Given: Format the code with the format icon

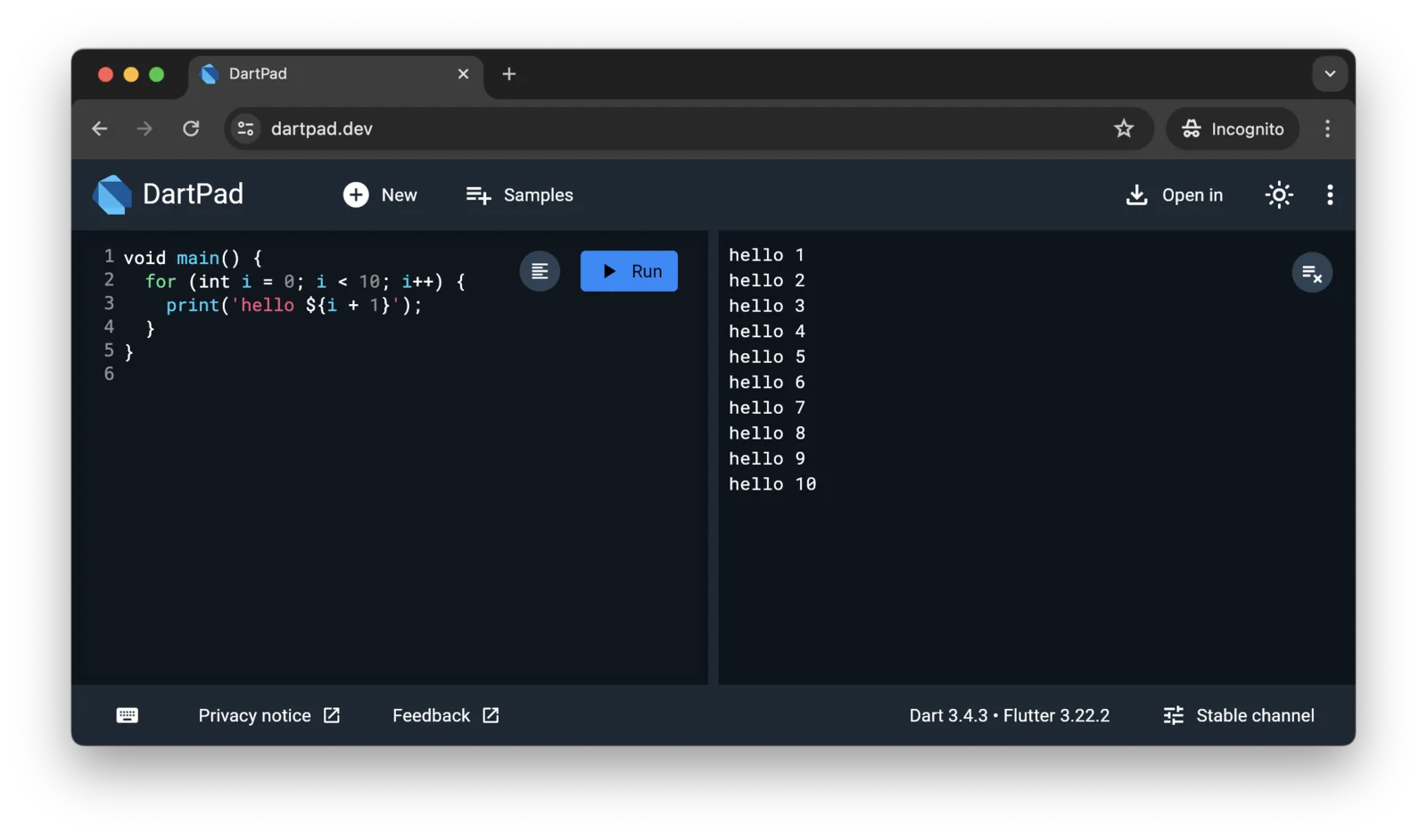Looking at the screenshot, I should pos(540,271).
